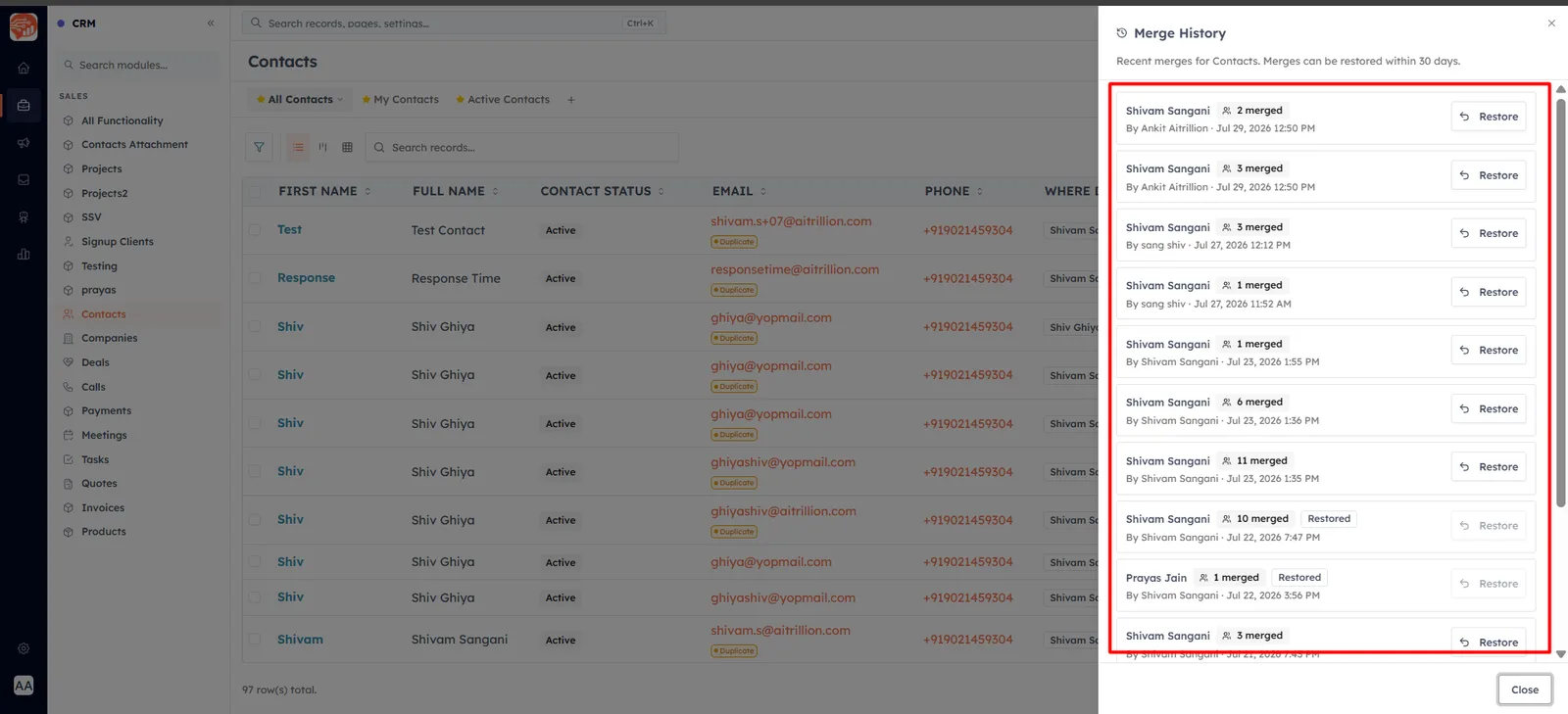This screenshot has width=1568, height=714.
Task: Restore the 1 merged entry from 1:55 PM
Action: tap(1488, 350)
